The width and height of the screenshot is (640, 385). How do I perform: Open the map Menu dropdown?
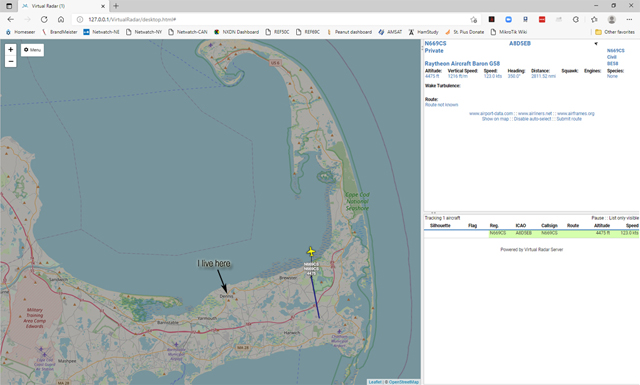(32, 50)
